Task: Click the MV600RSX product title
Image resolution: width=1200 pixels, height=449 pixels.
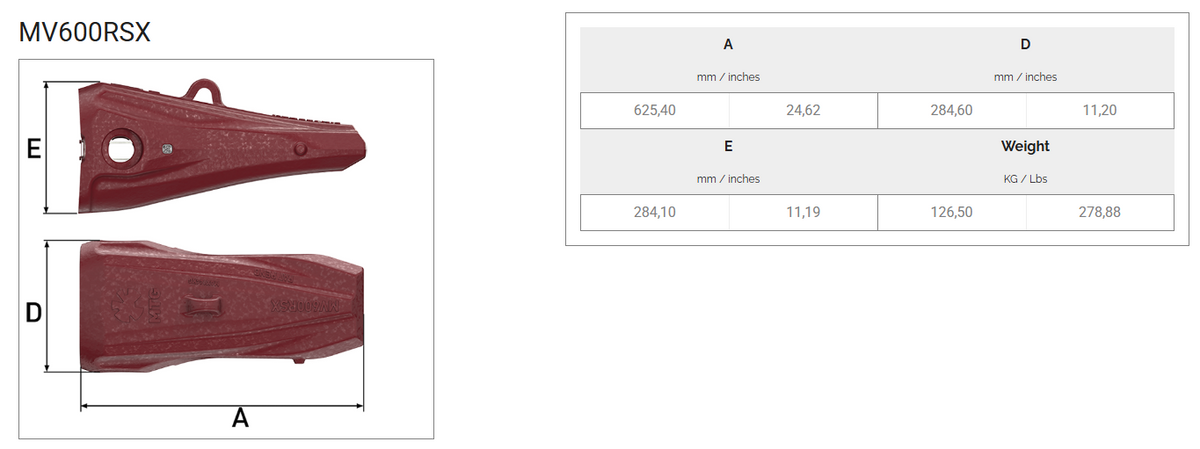Action: pyautogui.click(x=85, y=30)
